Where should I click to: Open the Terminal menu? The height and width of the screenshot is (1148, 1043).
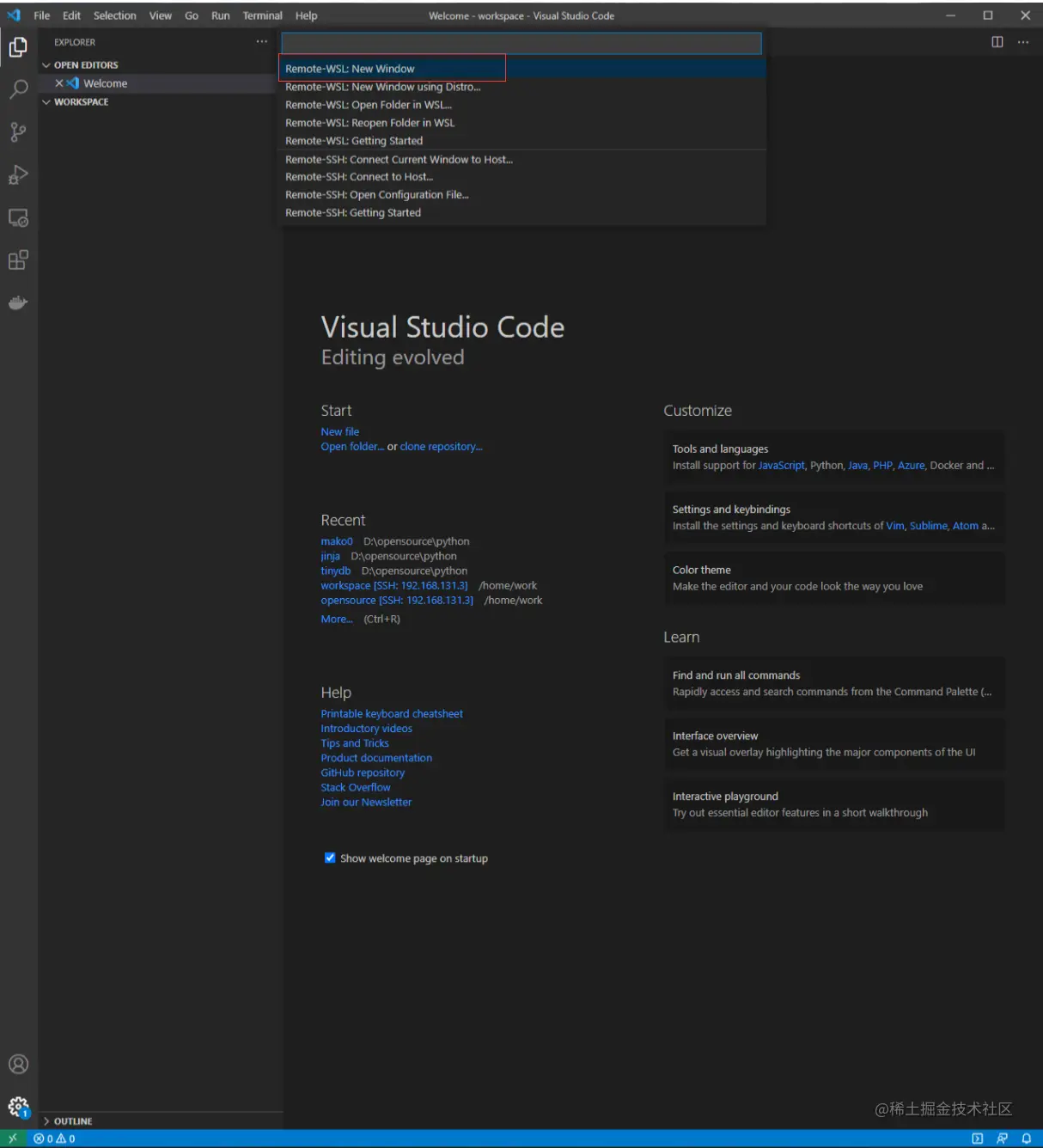262,15
